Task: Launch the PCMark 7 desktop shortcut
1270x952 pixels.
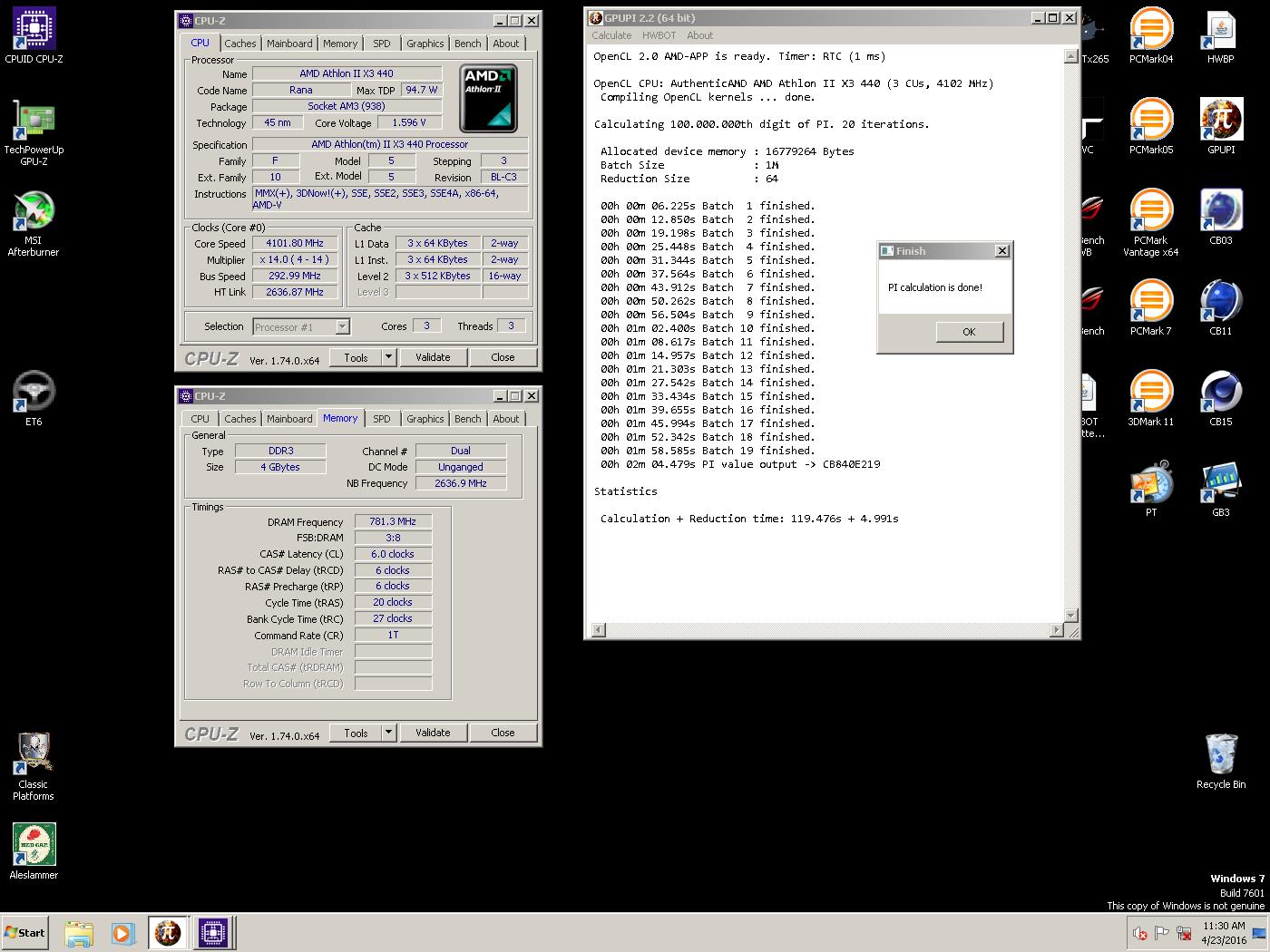Action: (x=1151, y=308)
